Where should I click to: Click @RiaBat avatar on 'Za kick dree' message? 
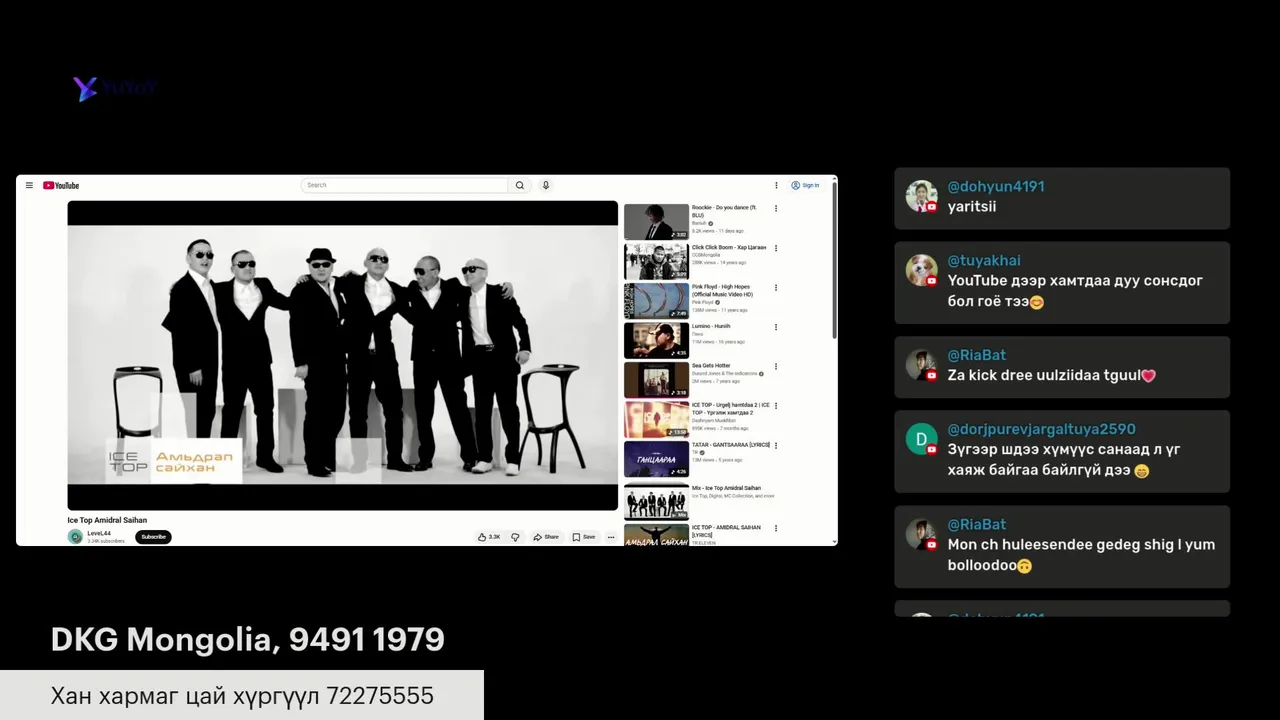(x=921, y=365)
